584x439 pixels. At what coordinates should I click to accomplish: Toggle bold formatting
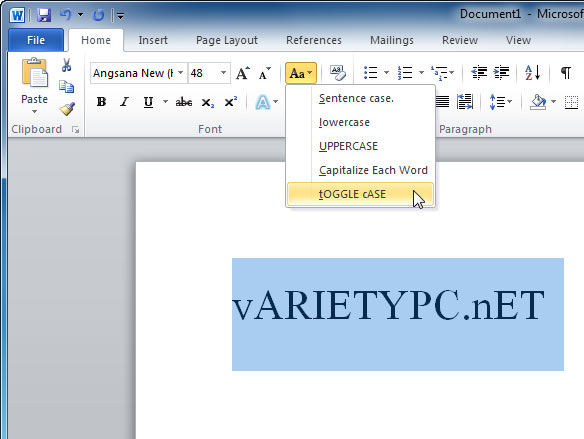coord(101,102)
